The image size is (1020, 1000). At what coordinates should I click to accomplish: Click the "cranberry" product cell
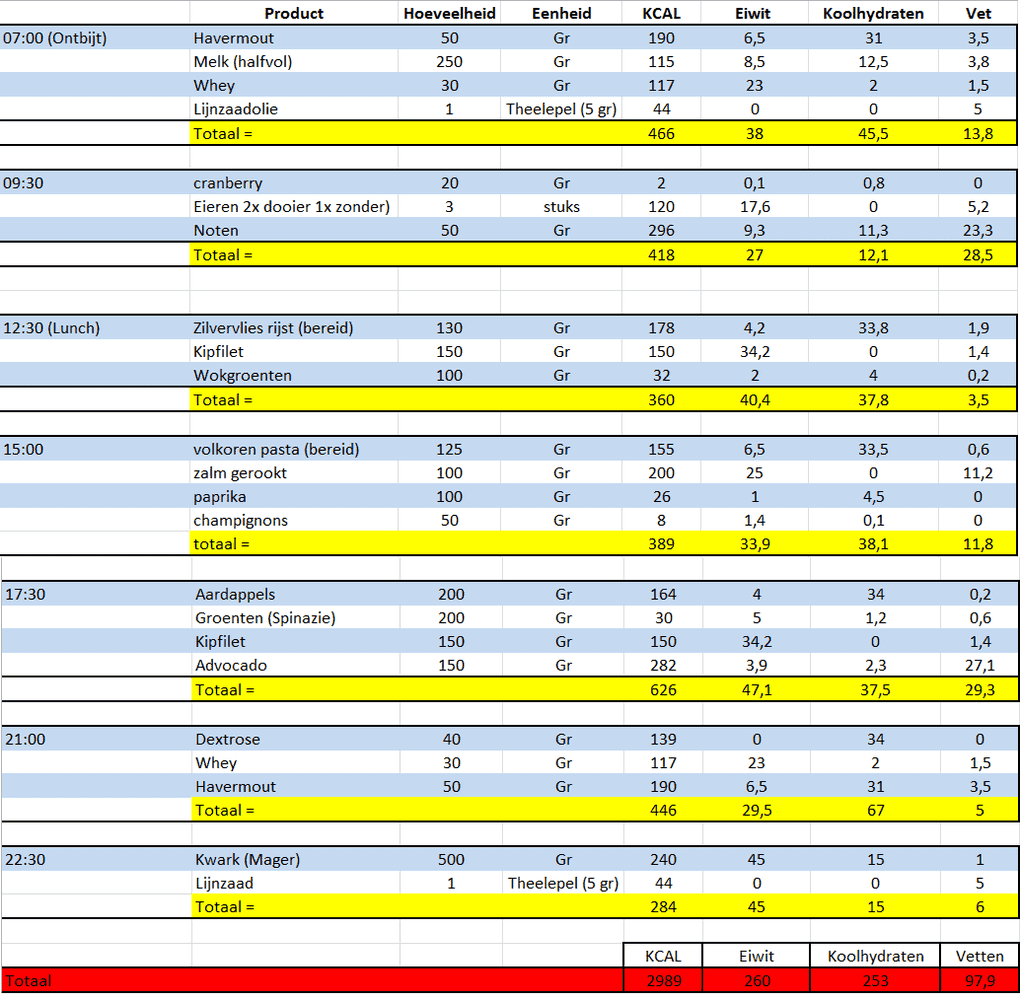click(x=228, y=183)
